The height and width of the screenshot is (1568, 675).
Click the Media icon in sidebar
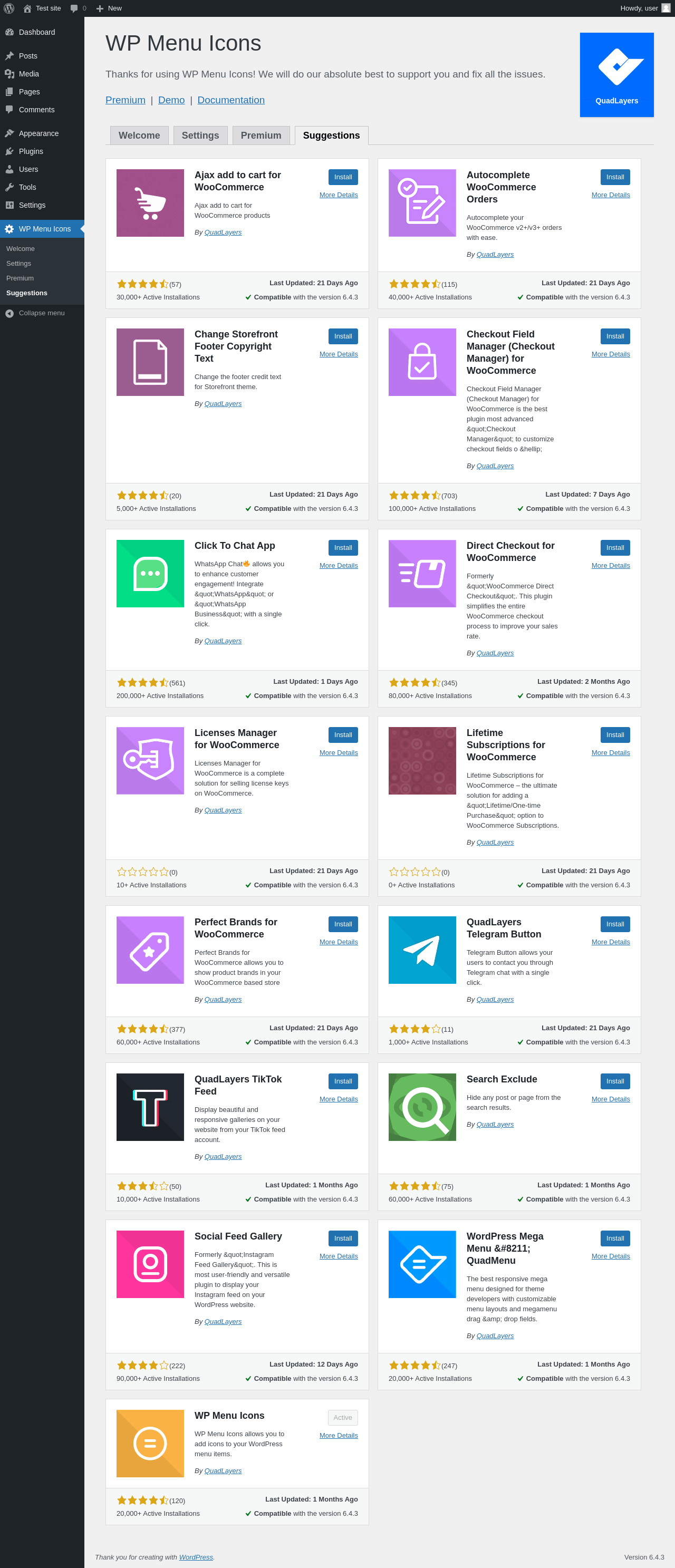pos(9,74)
